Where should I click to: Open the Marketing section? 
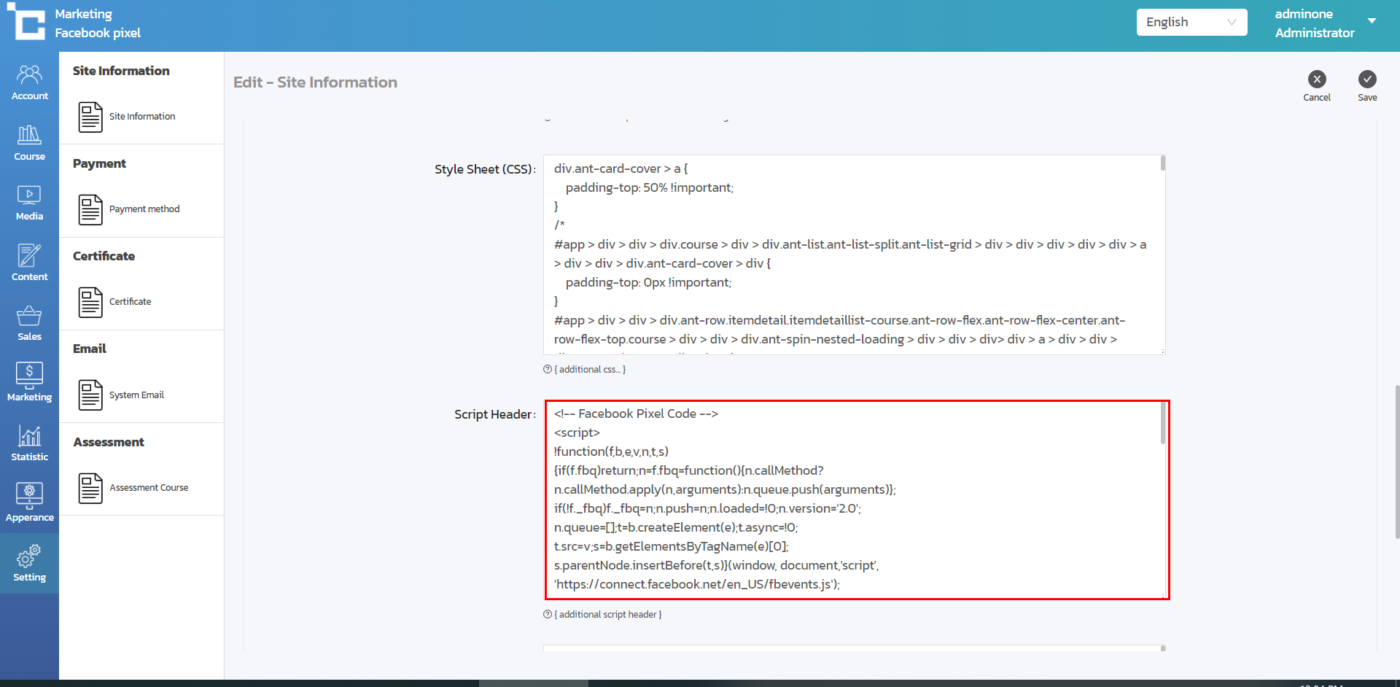point(29,383)
